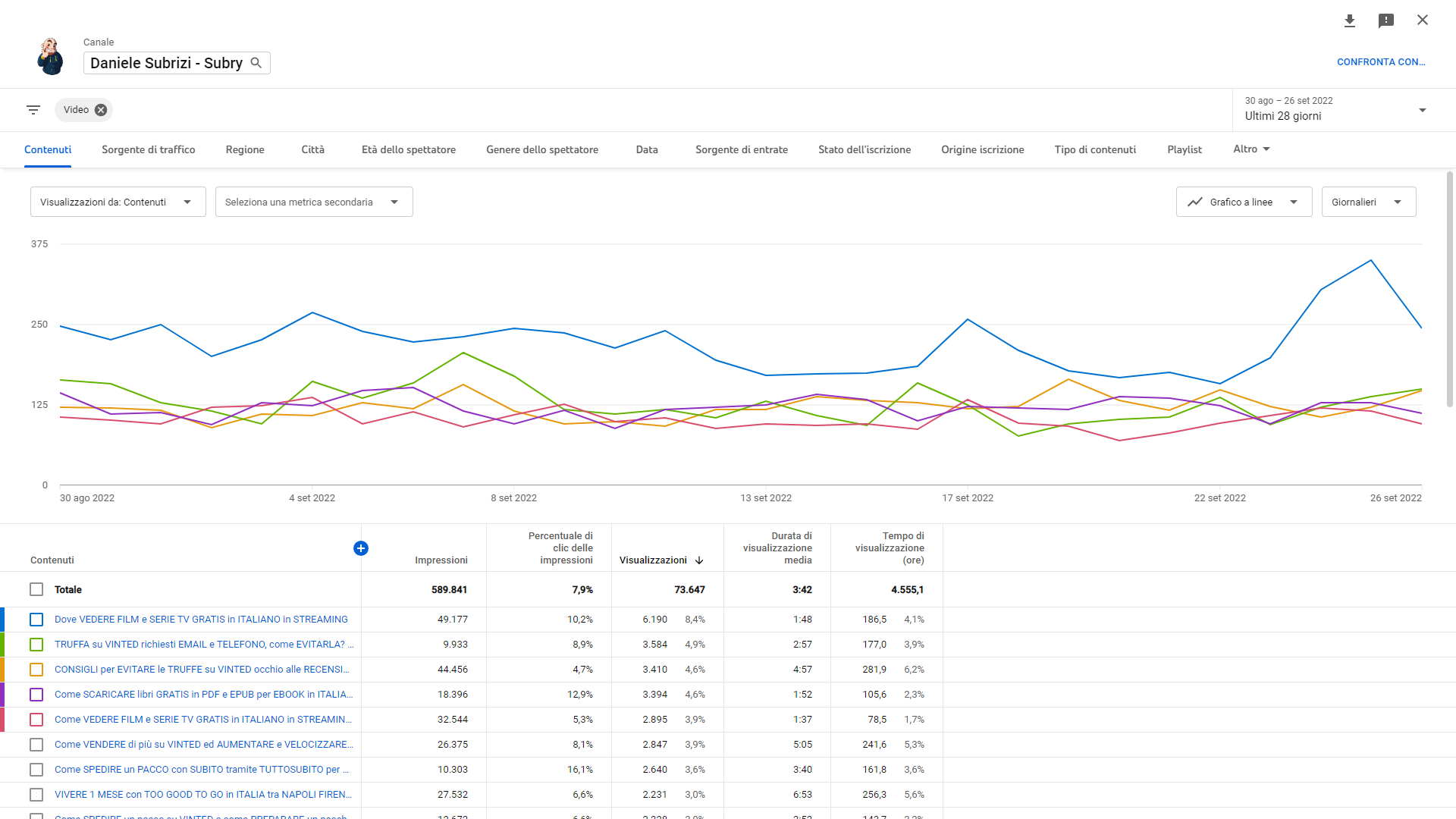
Task: Open the filter icon menu
Action: click(x=33, y=110)
